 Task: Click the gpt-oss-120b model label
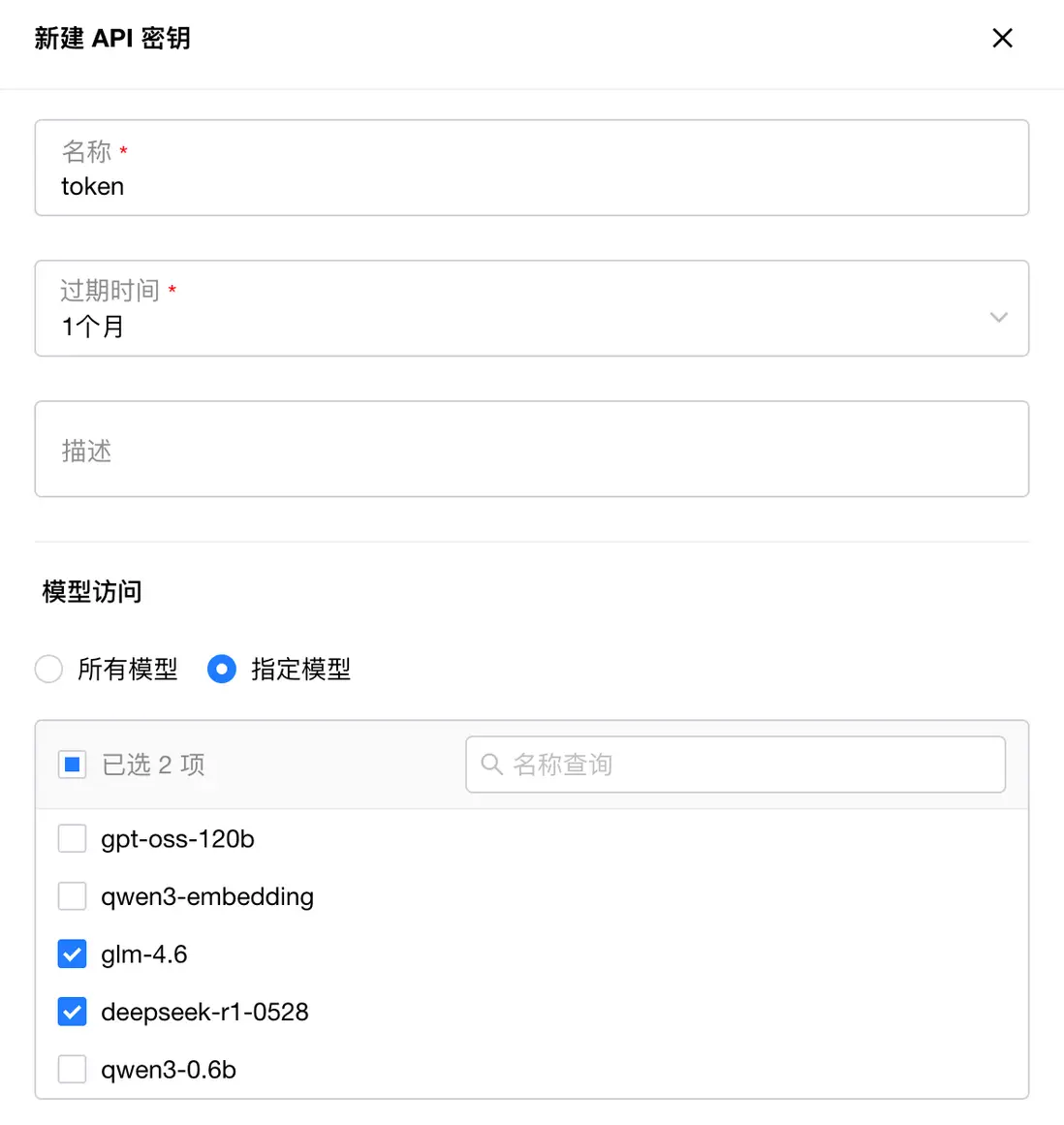[177, 839]
